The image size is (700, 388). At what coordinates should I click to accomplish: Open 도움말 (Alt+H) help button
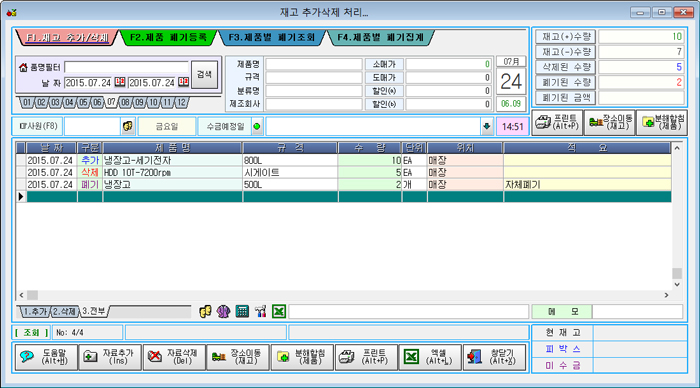46,357
